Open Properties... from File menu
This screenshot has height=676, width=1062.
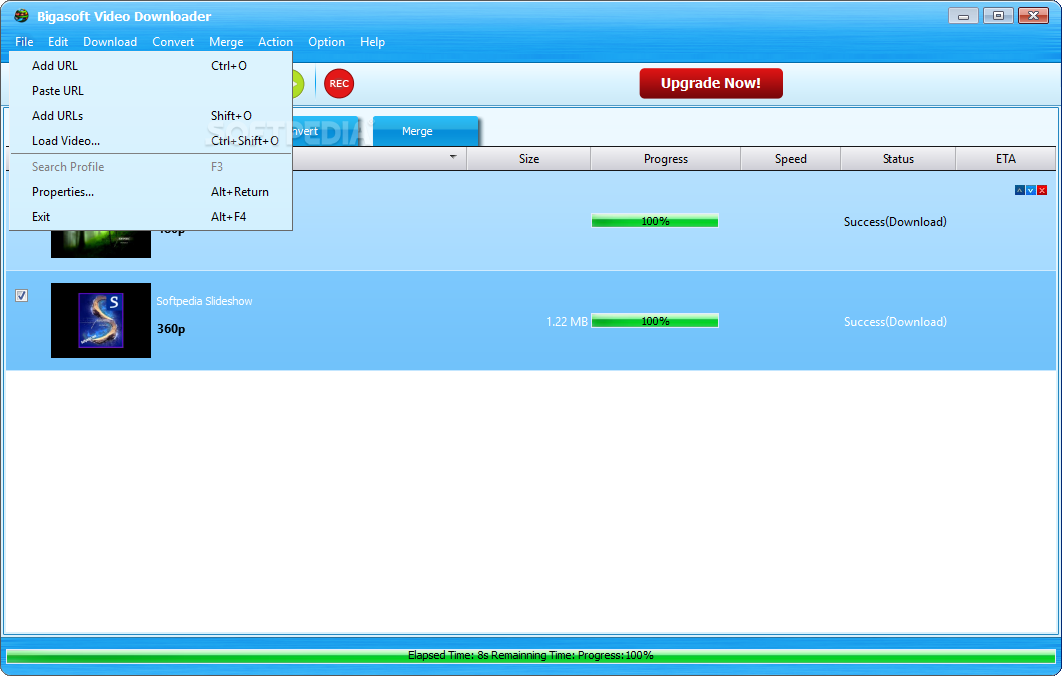tap(150, 192)
